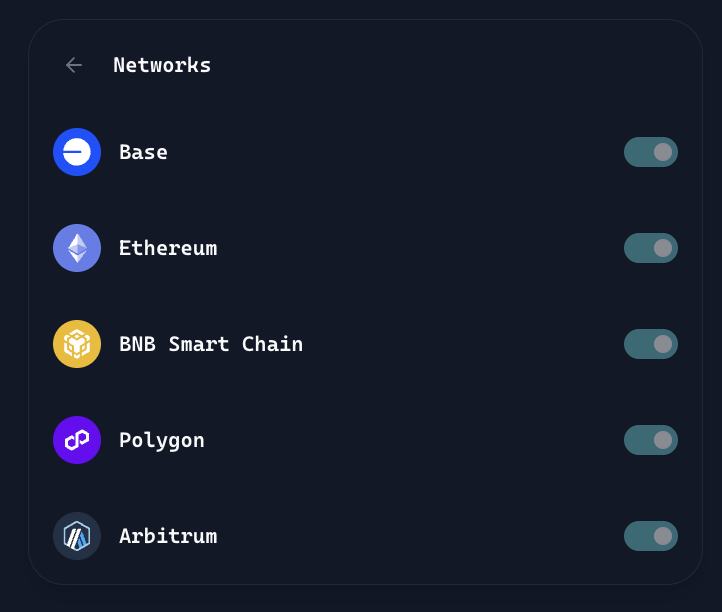Screen dimensions: 722x612
Task: Select the Base network name
Action: pyautogui.click(x=143, y=152)
